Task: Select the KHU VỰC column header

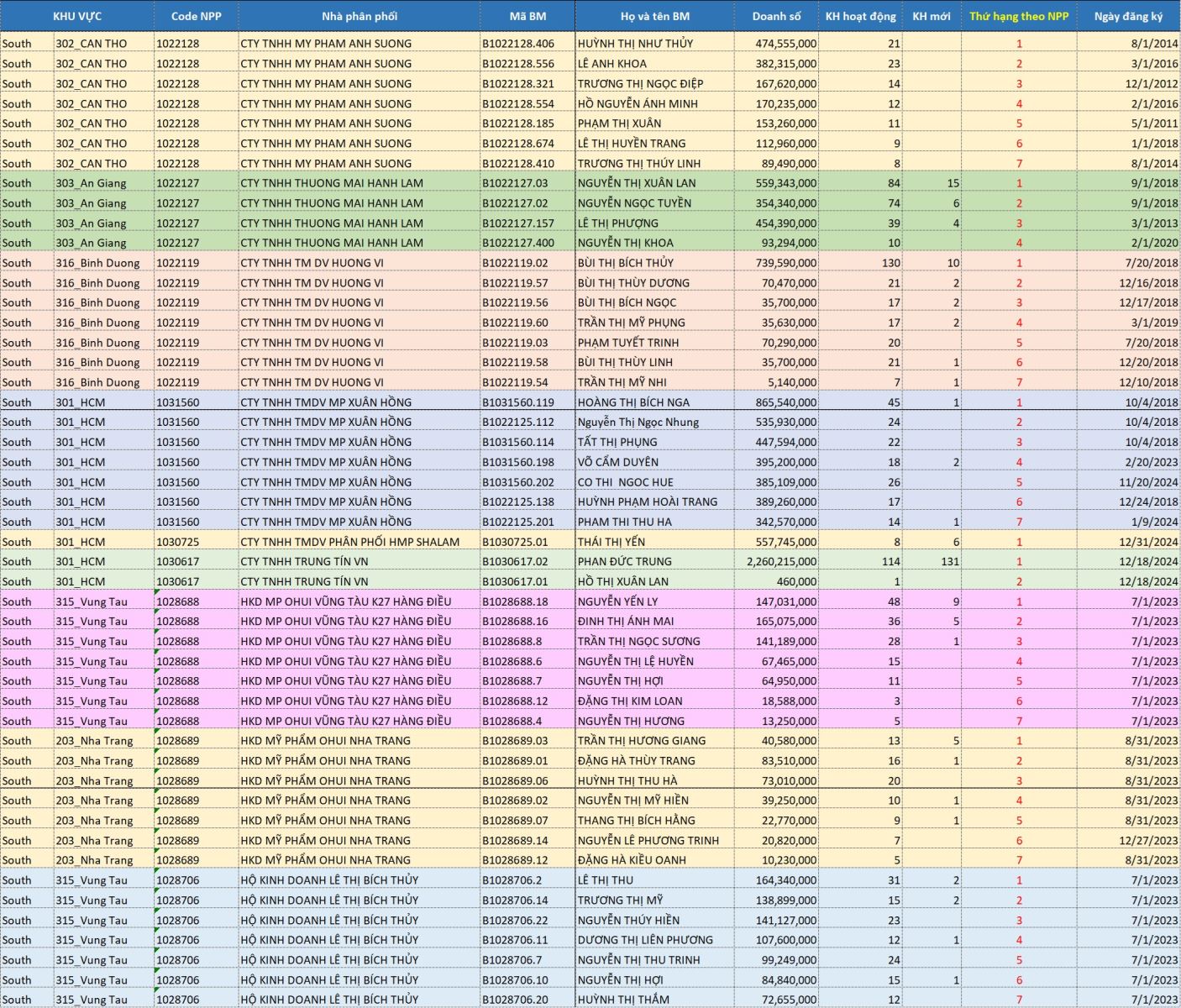Action: 77,16
